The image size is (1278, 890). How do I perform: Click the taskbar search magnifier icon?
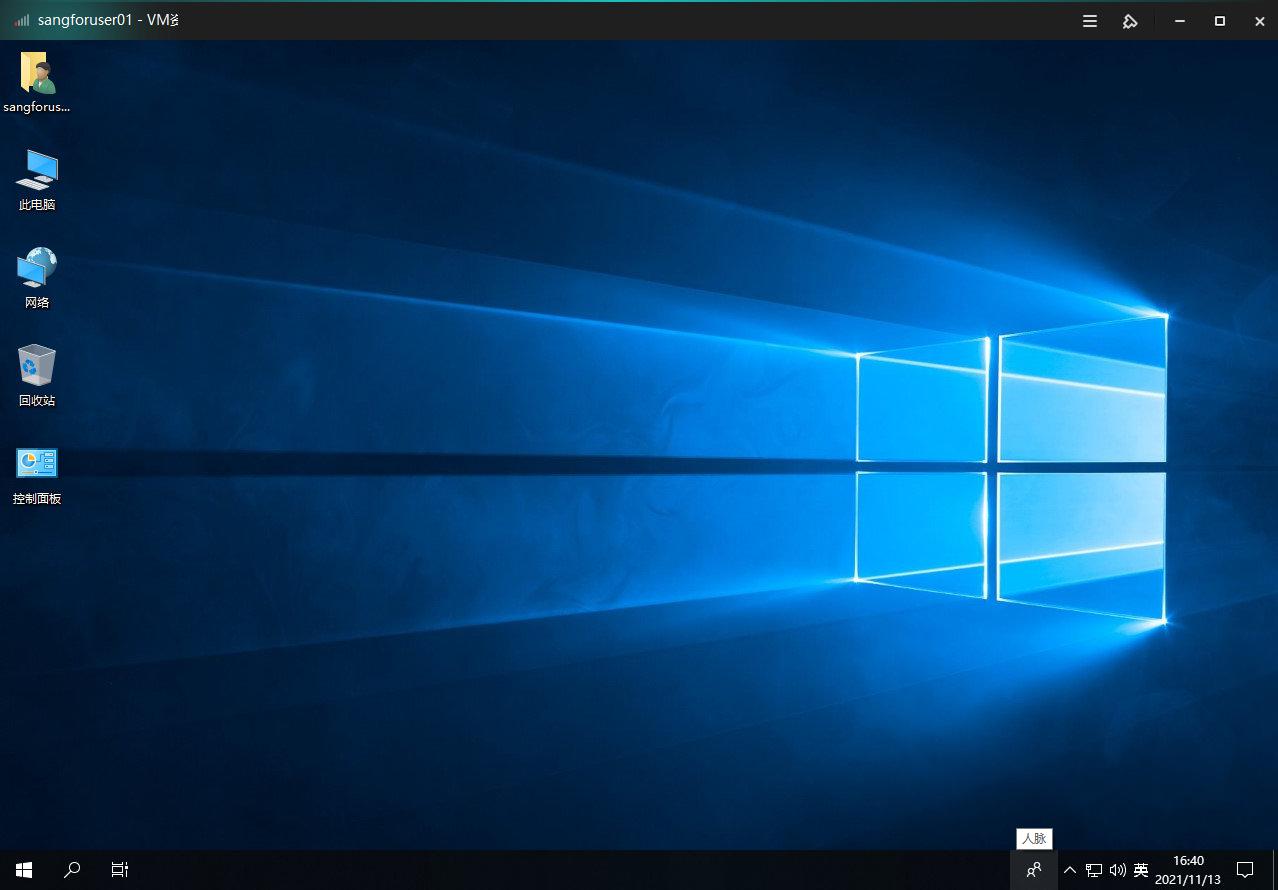(x=72, y=870)
